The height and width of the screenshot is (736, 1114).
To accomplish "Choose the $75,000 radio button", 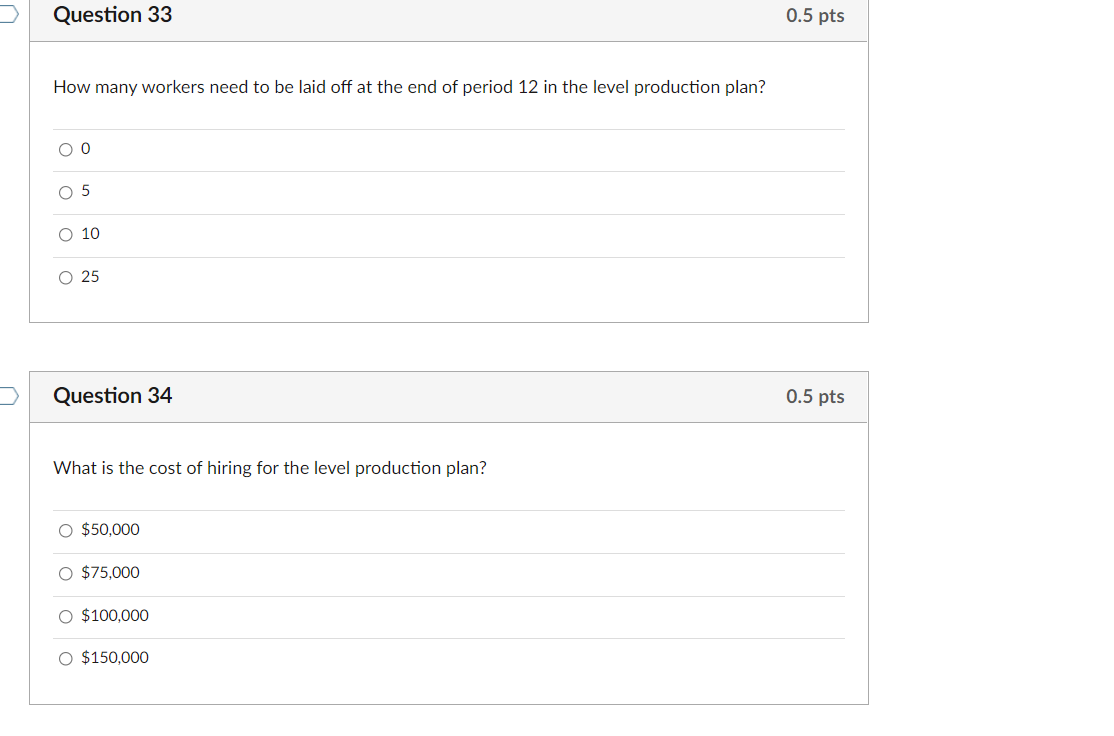I will [66, 574].
